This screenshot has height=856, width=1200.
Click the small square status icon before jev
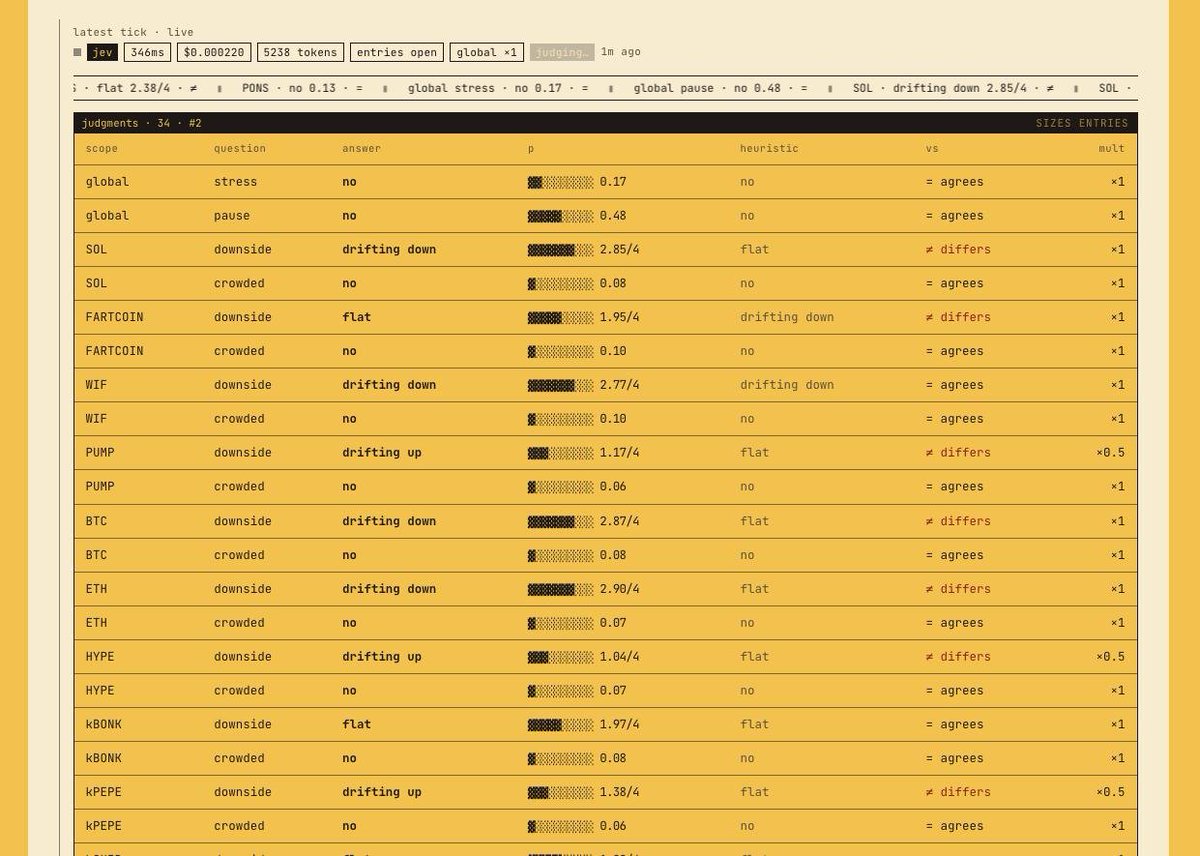[77, 52]
